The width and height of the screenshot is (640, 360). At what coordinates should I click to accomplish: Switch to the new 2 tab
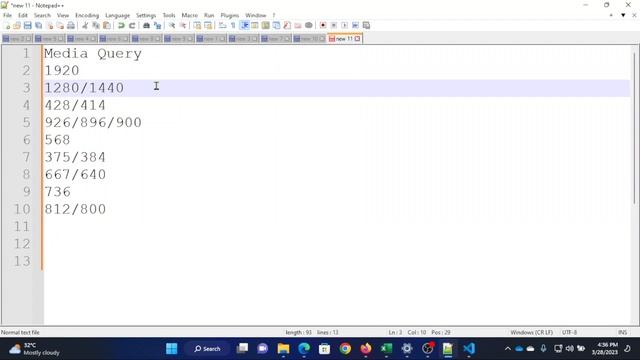coord(17,39)
